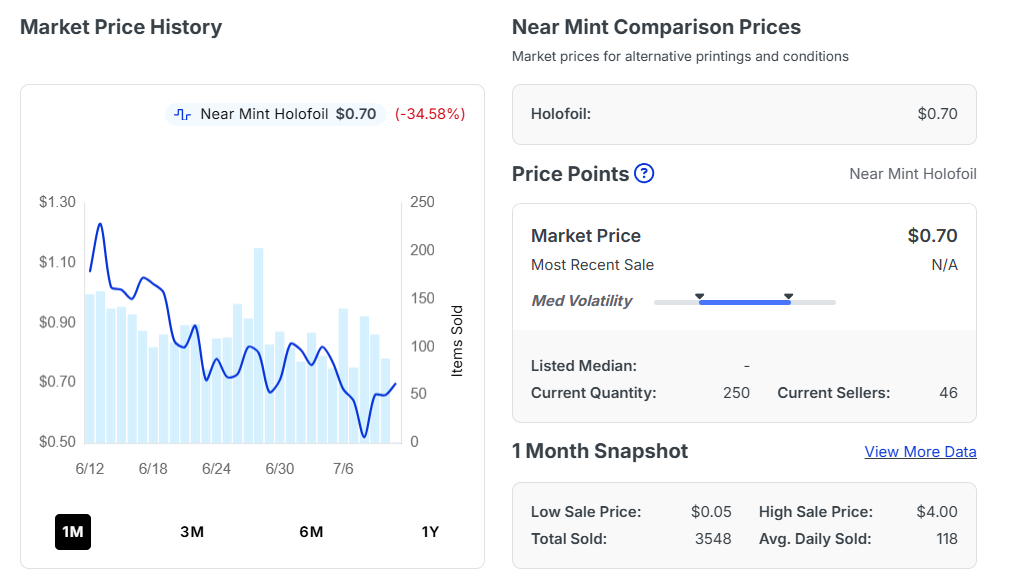Switch chart to 6M range
The width and height of the screenshot is (1021, 587).
pyautogui.click(x=311, y=532)
